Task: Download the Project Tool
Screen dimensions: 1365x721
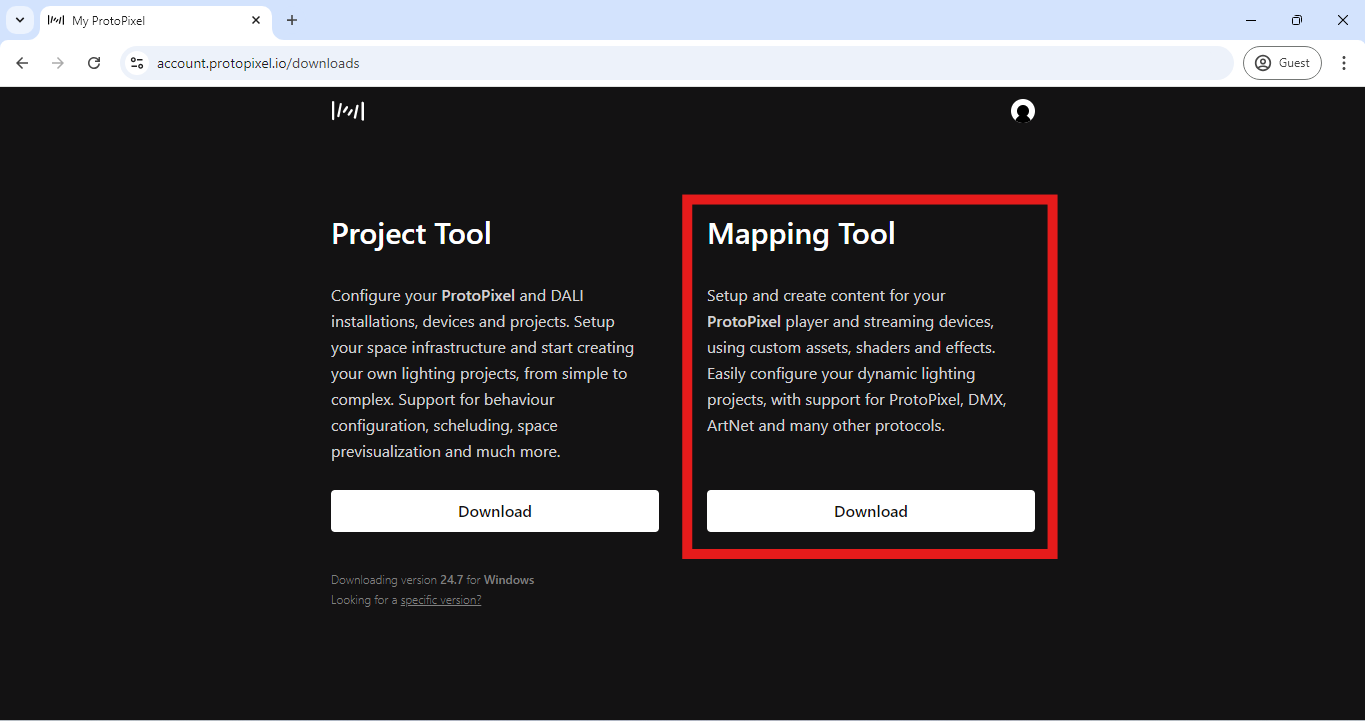Action: [x=494, y=510]
